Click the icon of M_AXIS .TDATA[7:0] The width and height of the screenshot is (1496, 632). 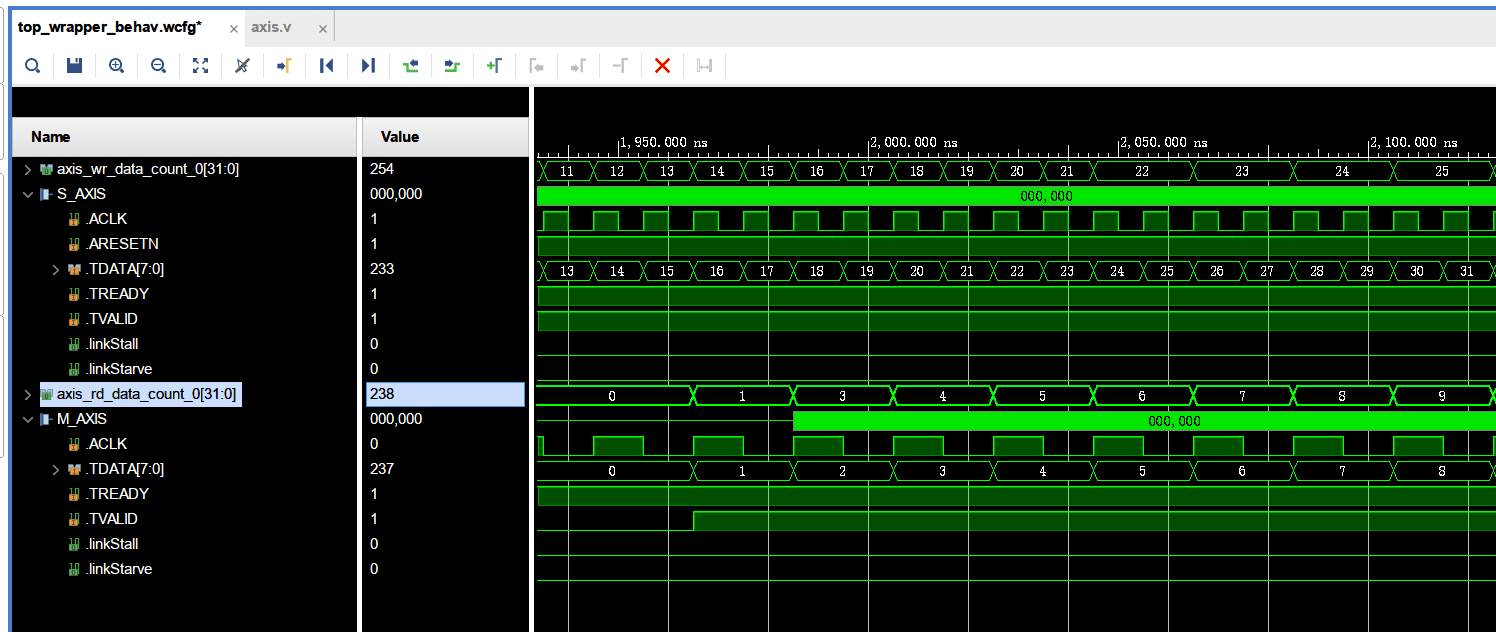pyautogui.click(x=74, y=469)
